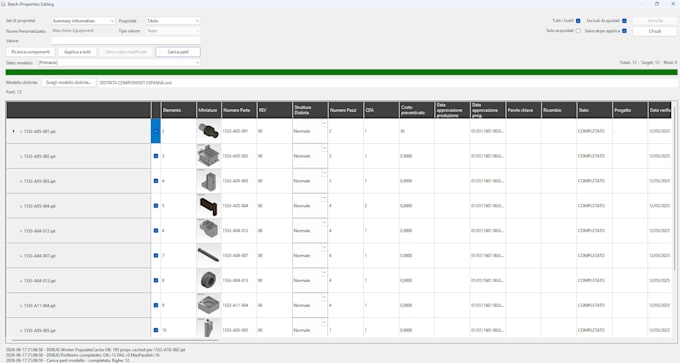The width and height of the screenshot is (680, 363).
Task: Click the thumbnail for part 1533-A04-012
Action: 209,231
